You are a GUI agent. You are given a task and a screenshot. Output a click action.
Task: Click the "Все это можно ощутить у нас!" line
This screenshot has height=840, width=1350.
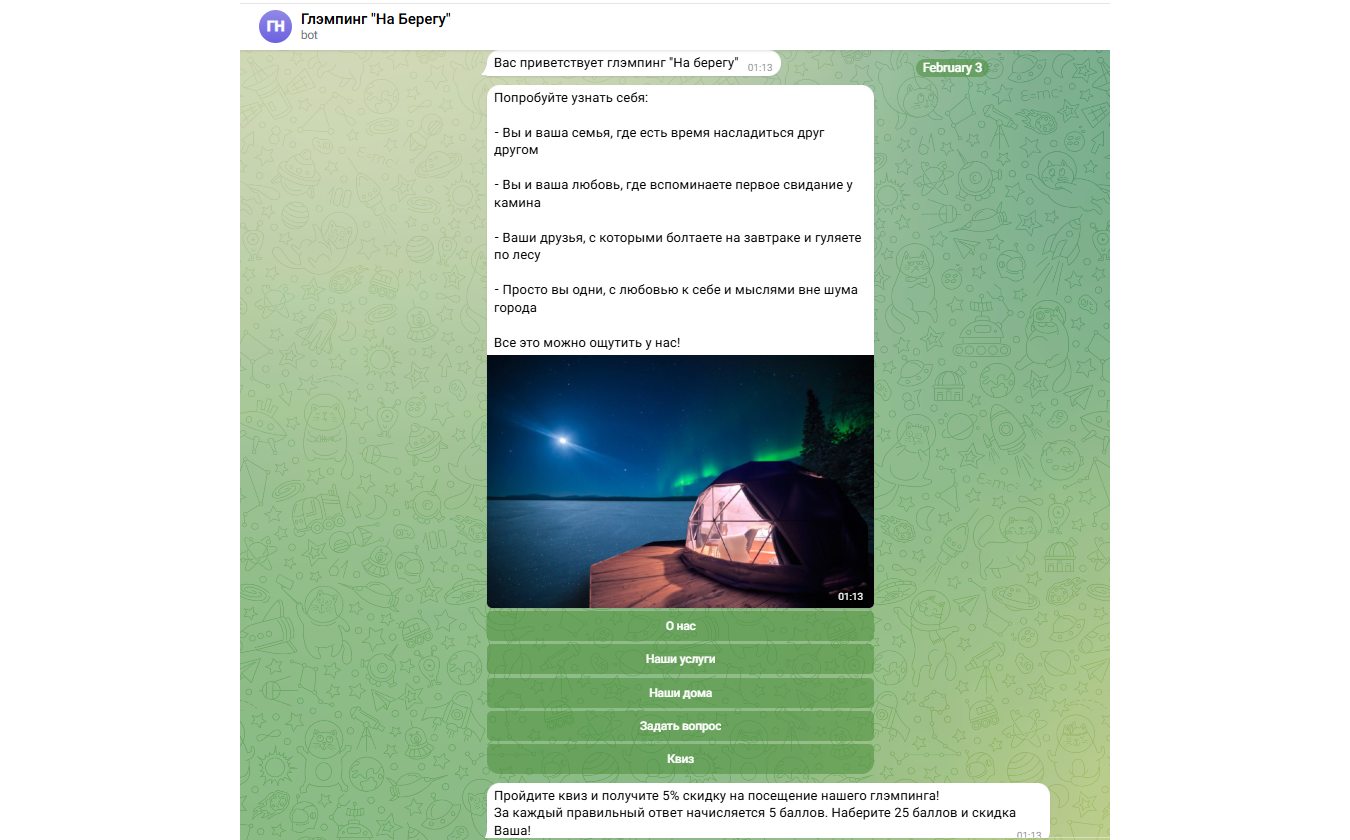587,343
